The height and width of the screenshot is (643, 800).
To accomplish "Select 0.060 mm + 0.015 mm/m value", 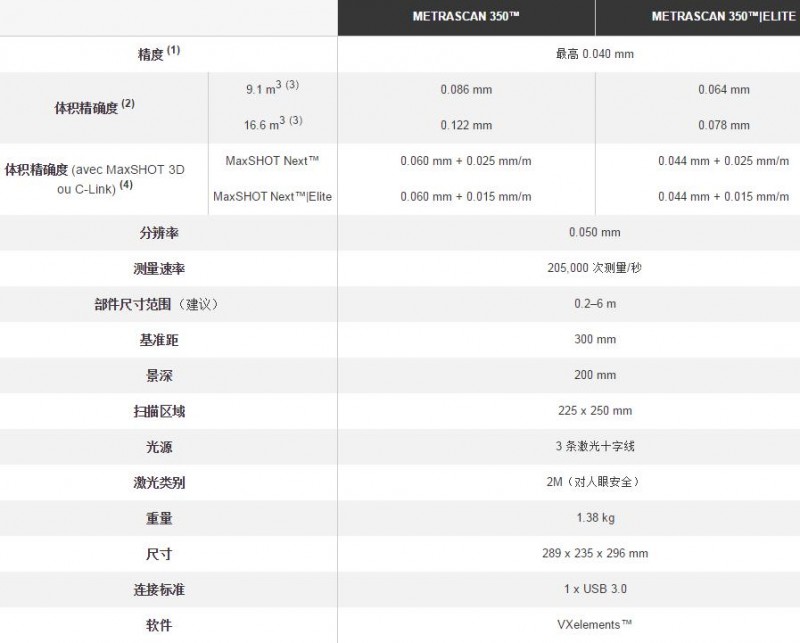I will coord(466,197).
